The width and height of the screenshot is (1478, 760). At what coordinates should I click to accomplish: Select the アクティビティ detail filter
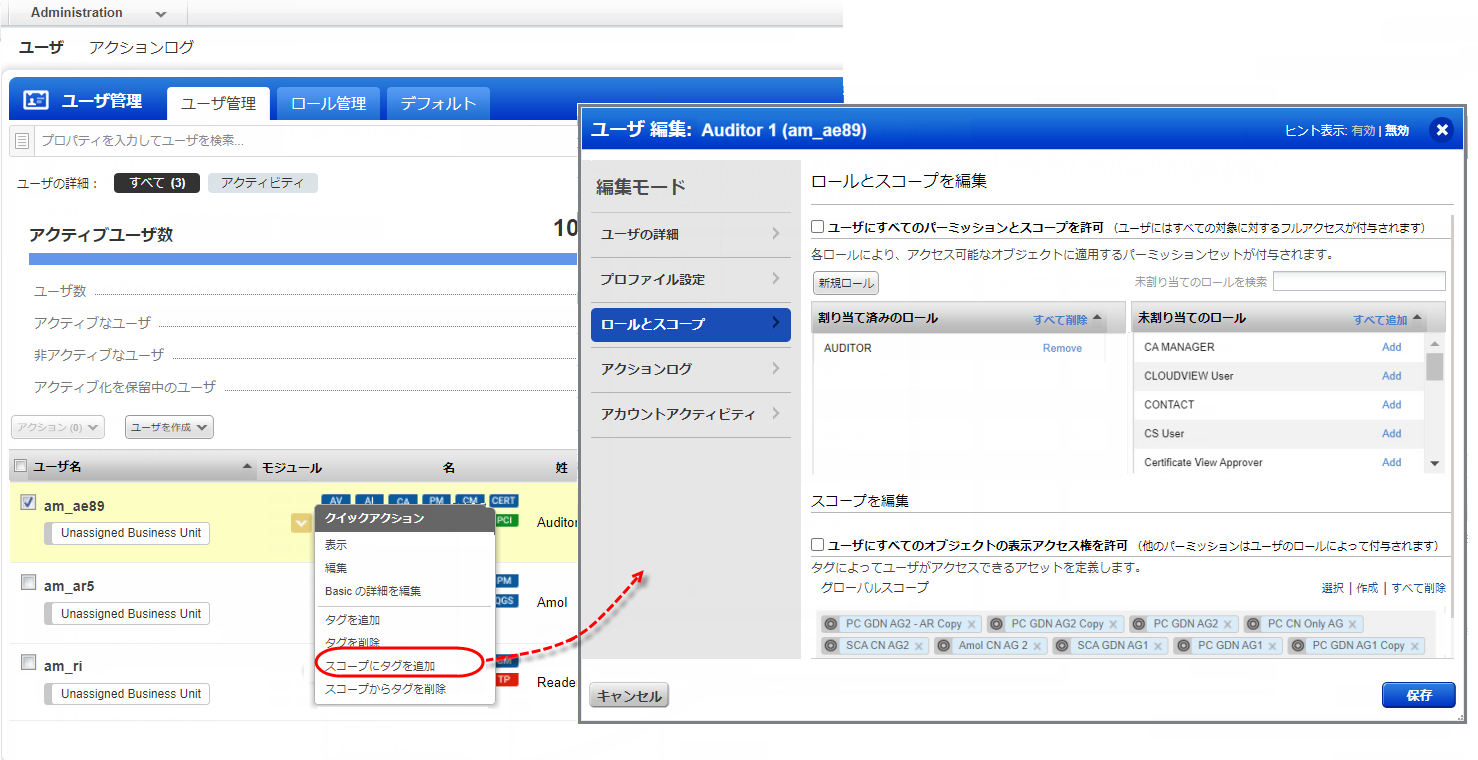pyautogui.click(x=262, y=183)
